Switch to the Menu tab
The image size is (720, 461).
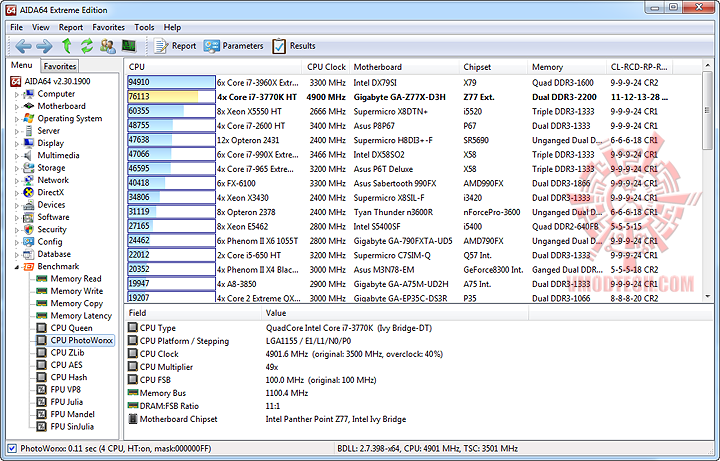coord(22,65)
